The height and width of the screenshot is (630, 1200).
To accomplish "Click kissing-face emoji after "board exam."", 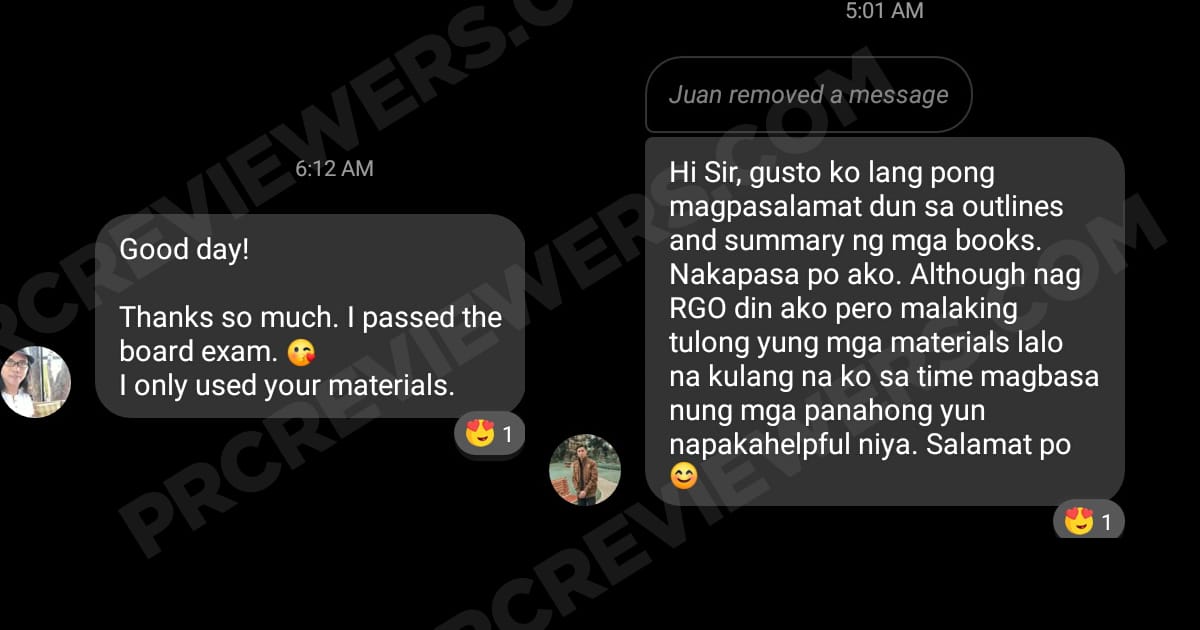I will coord(300,353).
